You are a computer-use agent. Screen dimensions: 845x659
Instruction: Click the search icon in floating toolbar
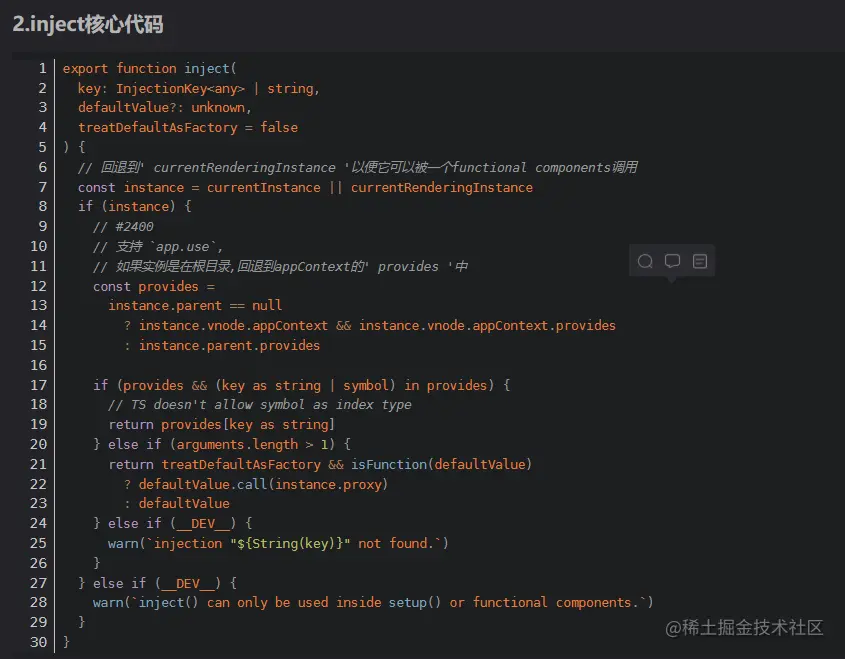(x=646, y=261)
